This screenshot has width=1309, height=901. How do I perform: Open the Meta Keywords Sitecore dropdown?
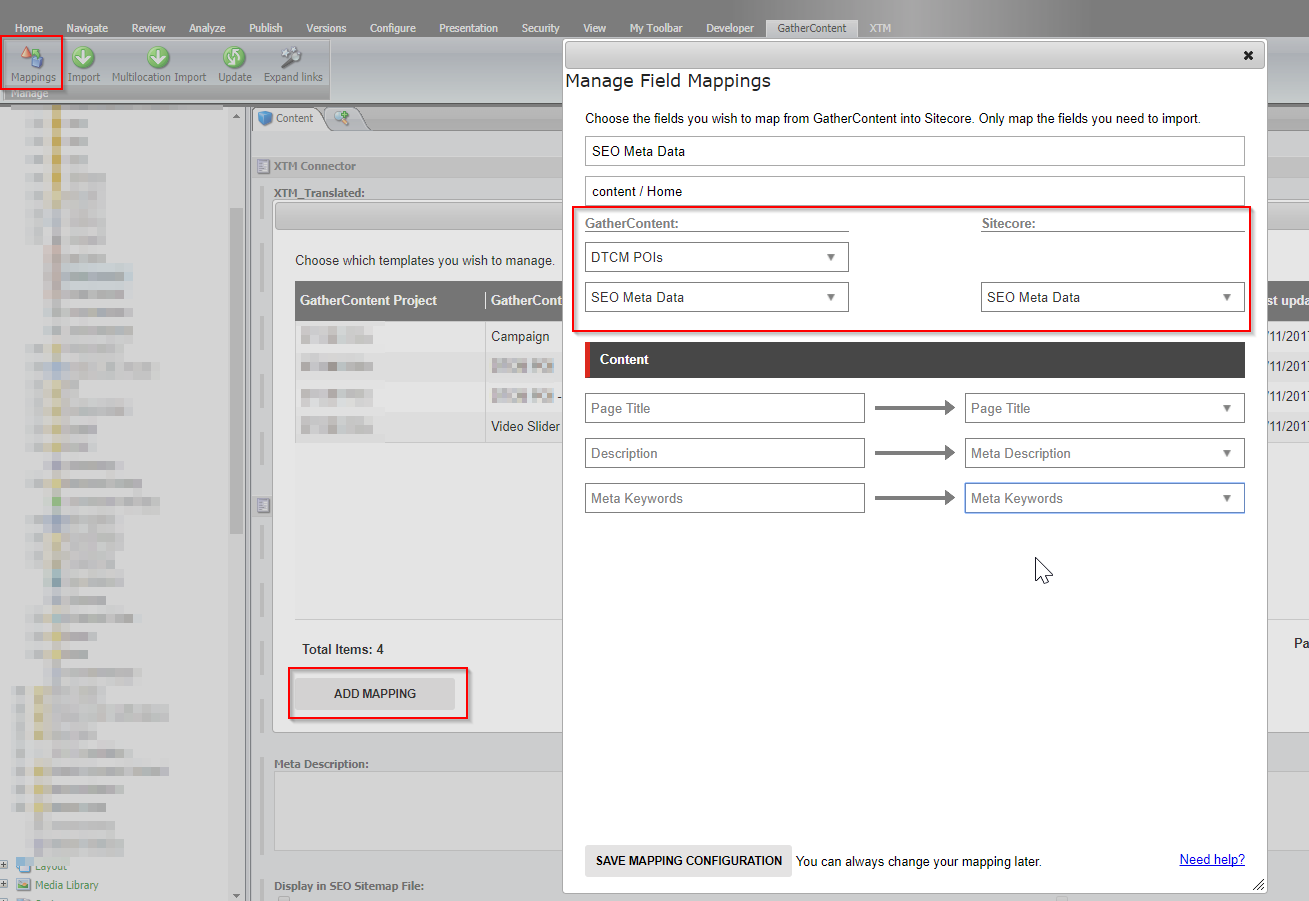pyautogui.click(x=1105, y=498)
